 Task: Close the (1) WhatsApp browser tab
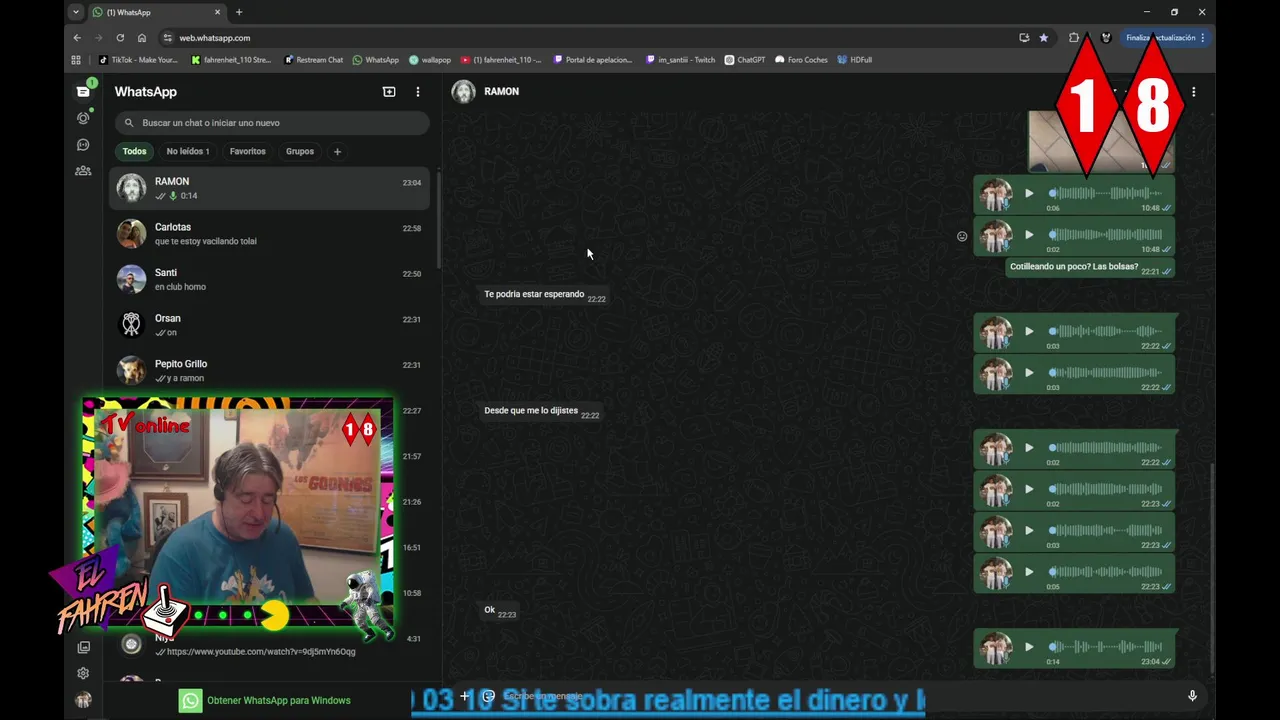217,12
